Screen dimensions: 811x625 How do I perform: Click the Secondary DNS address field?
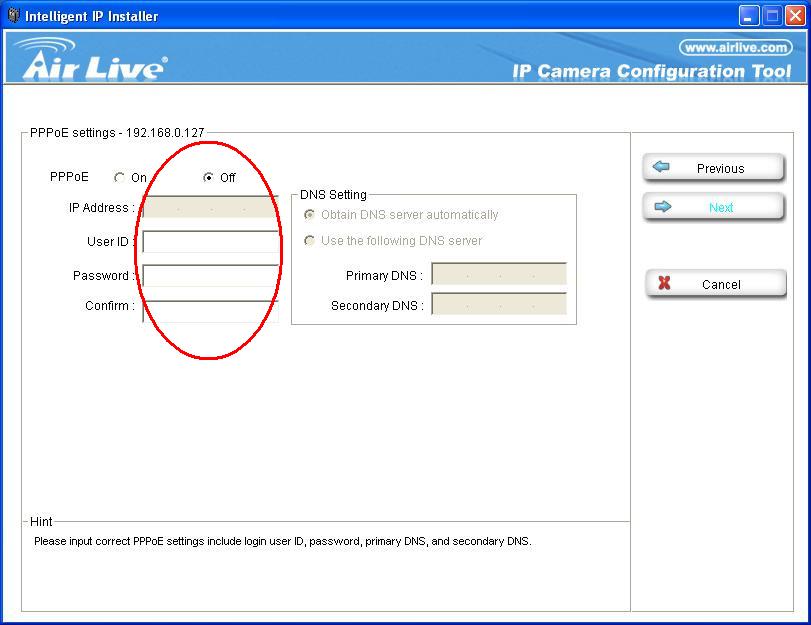(x=499, y=305)
